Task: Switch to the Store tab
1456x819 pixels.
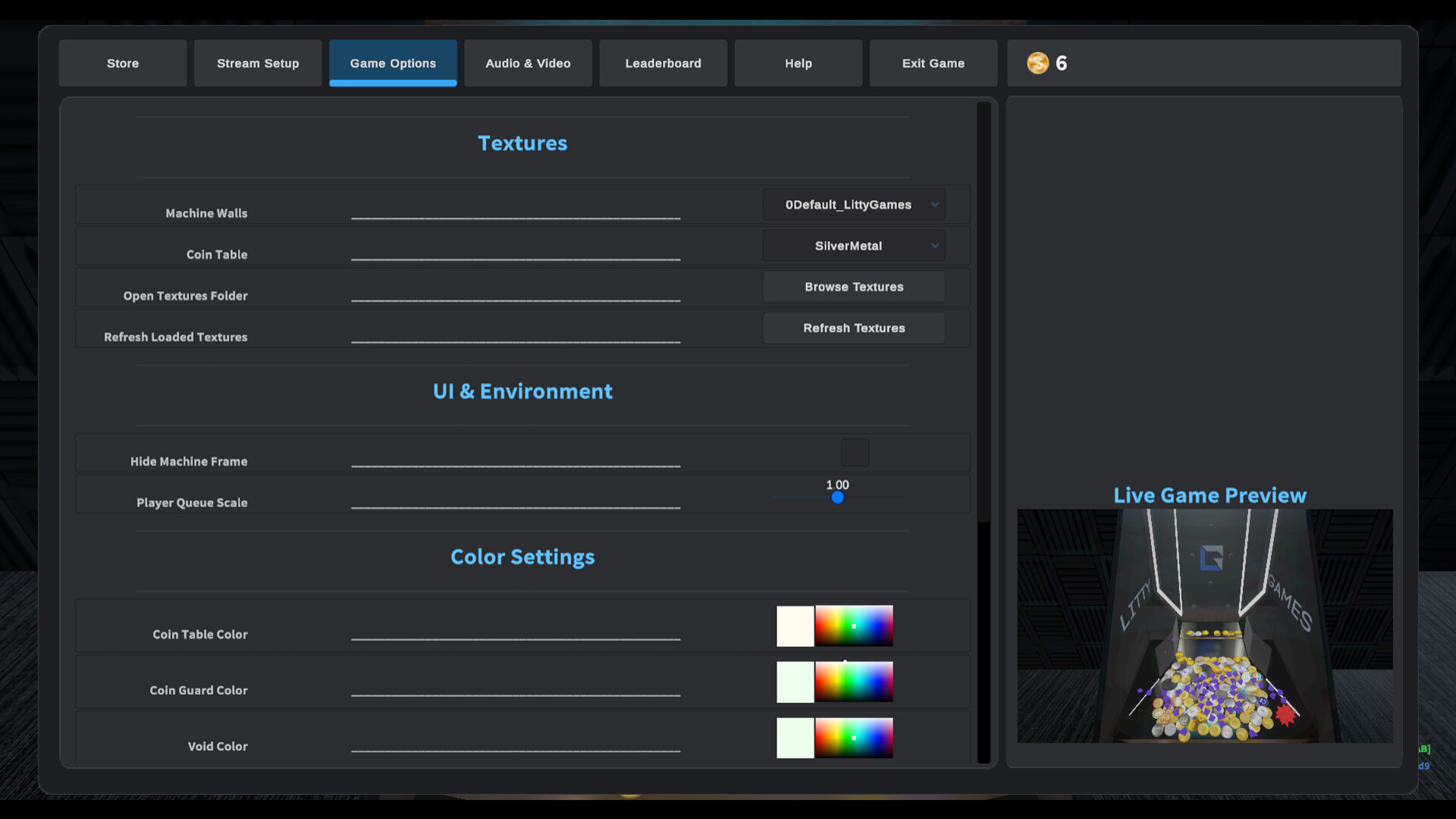Action: 122,63
